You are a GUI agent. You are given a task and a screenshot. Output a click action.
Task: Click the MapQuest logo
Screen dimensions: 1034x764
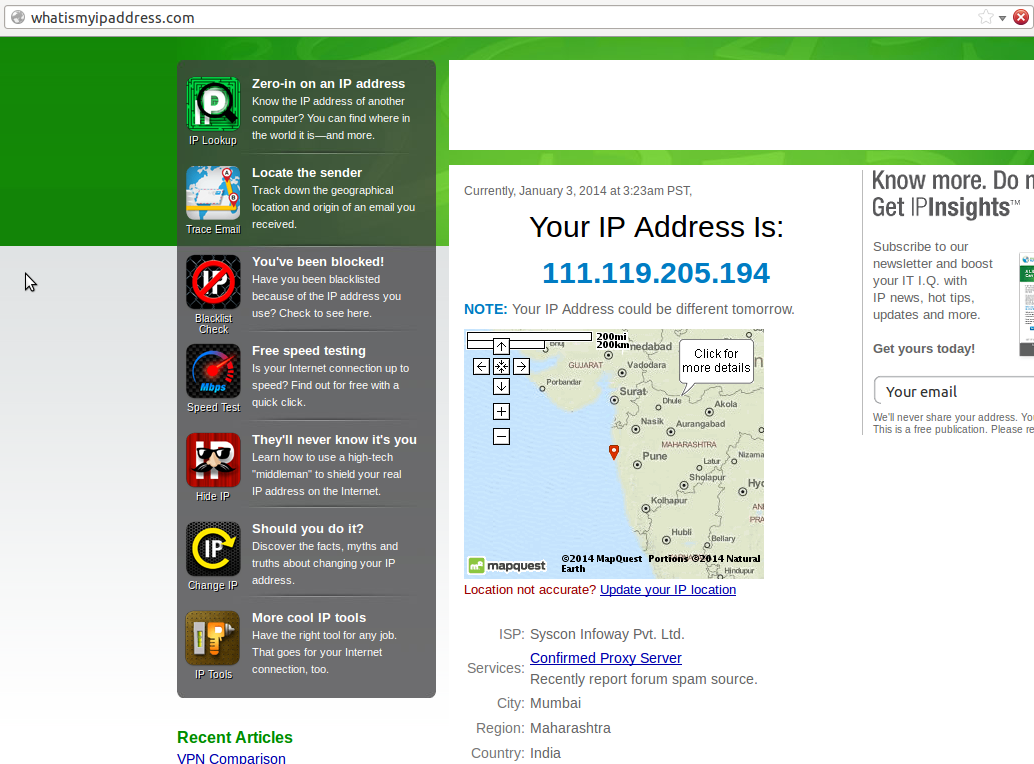tap(507, 566)
